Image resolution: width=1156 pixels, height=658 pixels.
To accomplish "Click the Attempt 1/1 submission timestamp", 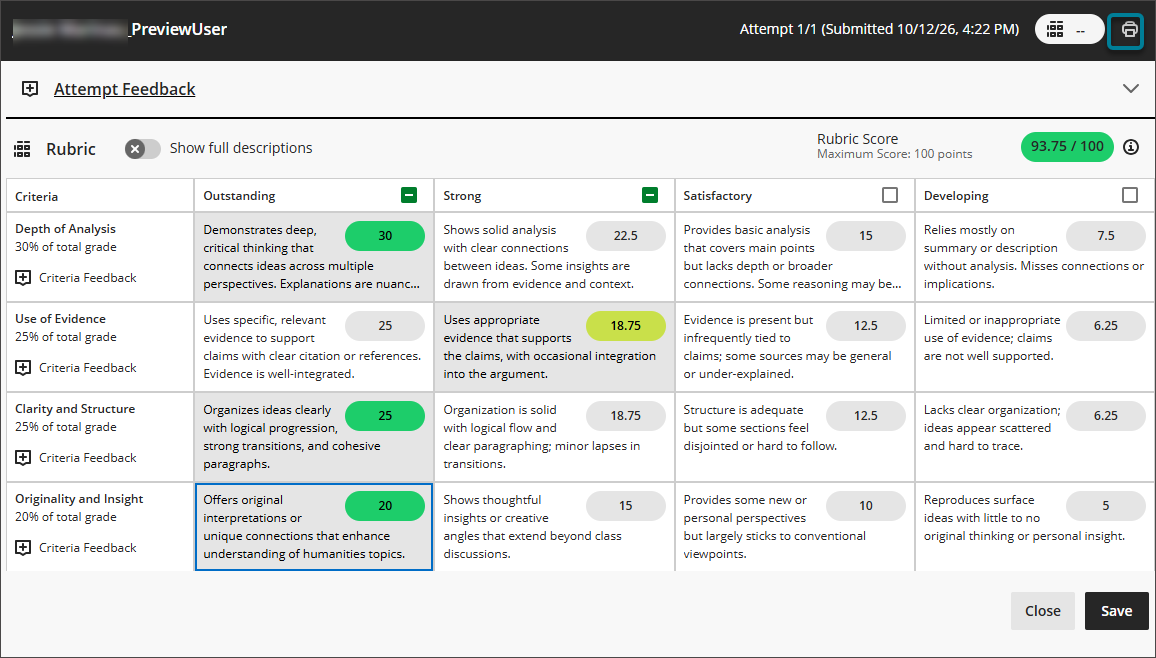I will click(880, 29).
